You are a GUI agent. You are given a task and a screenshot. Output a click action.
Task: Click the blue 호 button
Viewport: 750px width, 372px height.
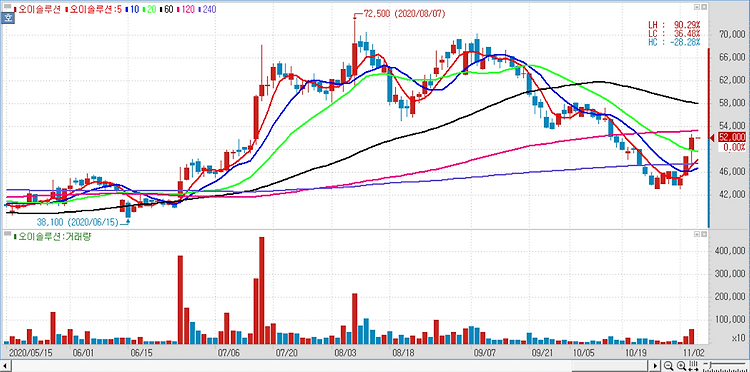8,18
